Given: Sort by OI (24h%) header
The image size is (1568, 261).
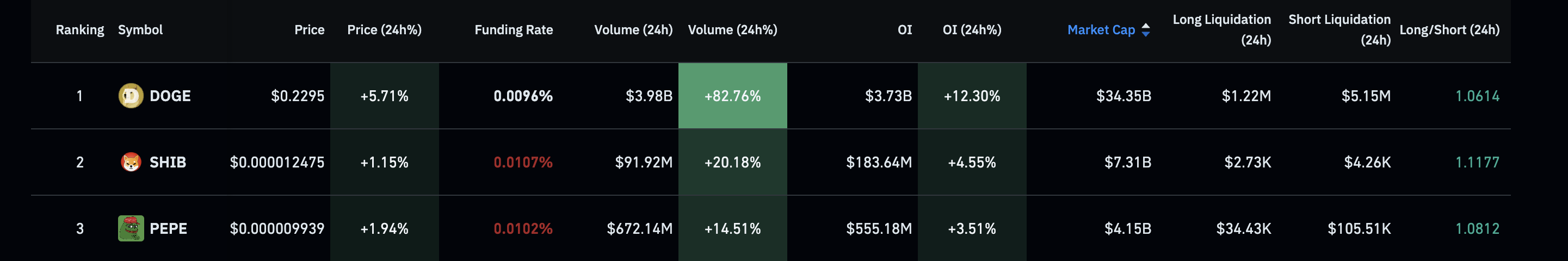Looking at the screenshot, I should click(972, 30).
